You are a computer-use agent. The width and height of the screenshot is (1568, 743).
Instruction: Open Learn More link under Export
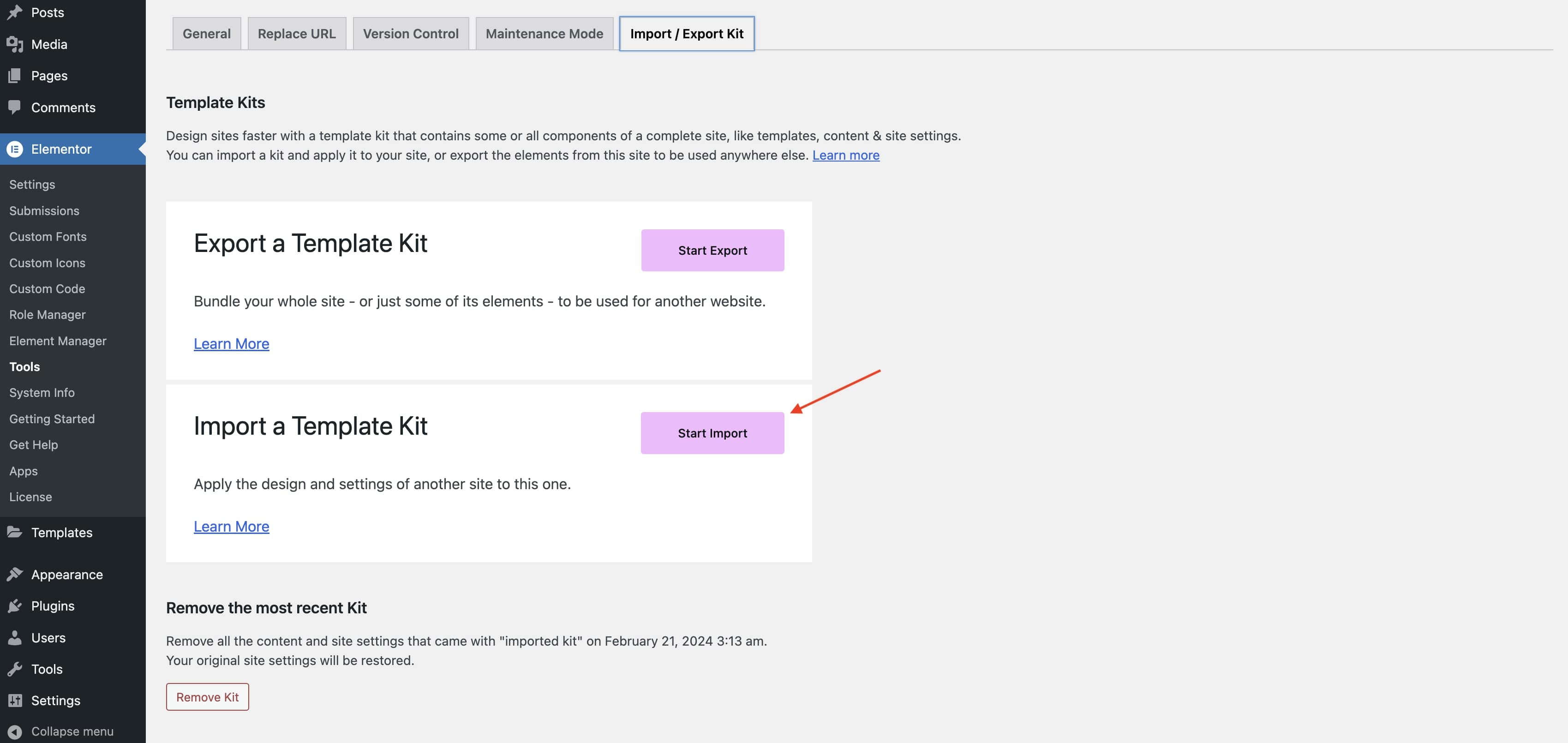click(231, 344)
